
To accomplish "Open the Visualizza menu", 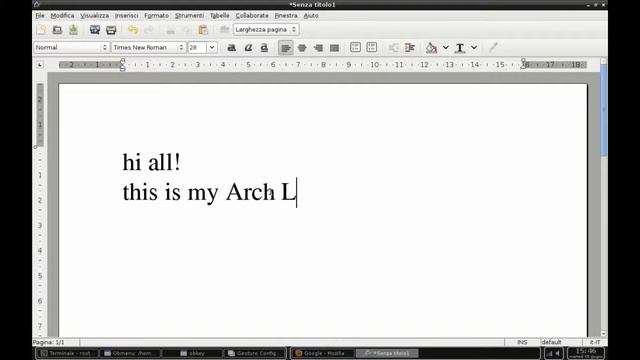I will [94, 16].
